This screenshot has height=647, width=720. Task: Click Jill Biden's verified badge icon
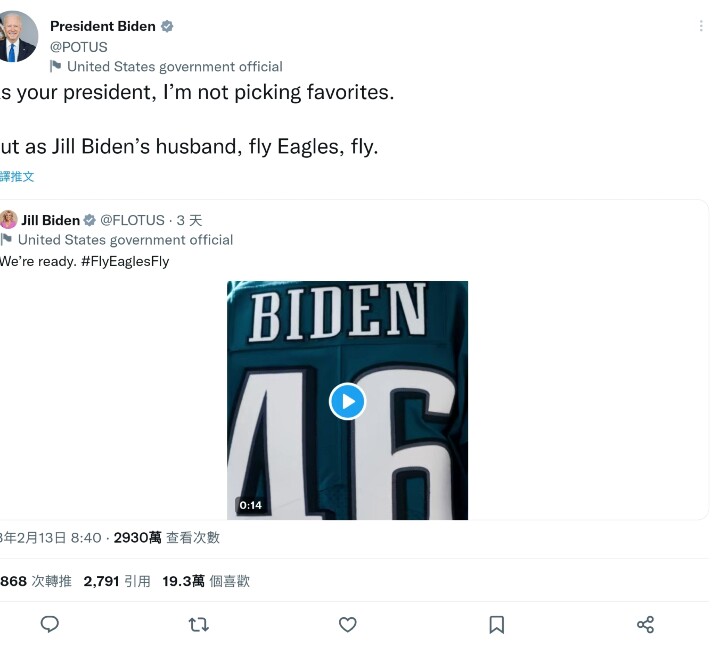click(89, 220)
